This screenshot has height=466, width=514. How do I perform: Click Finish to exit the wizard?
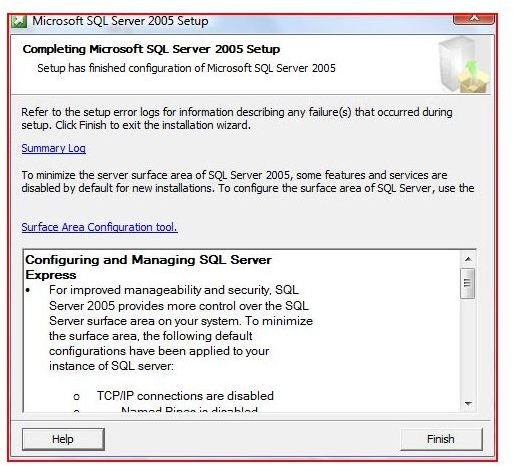(441, 439)
